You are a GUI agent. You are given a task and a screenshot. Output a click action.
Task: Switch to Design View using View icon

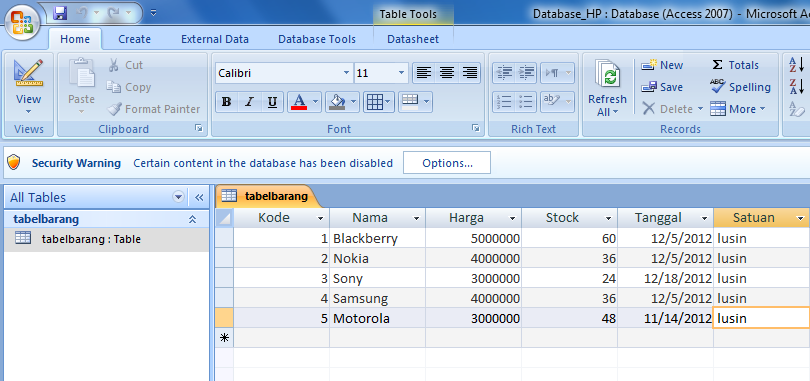coord(28,74)
